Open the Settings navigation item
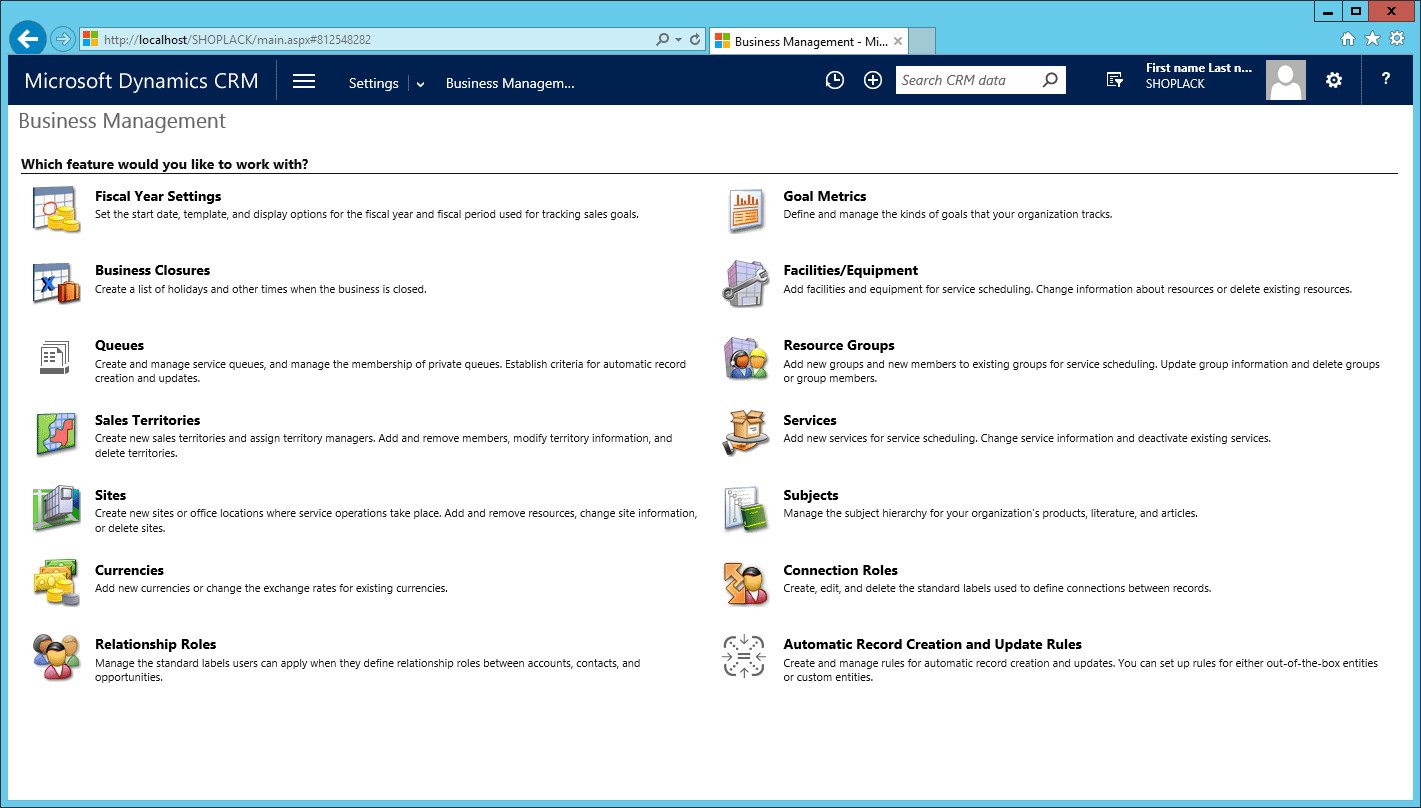Viewport: 1421px width, 808px height. click(x=373, y=83)
